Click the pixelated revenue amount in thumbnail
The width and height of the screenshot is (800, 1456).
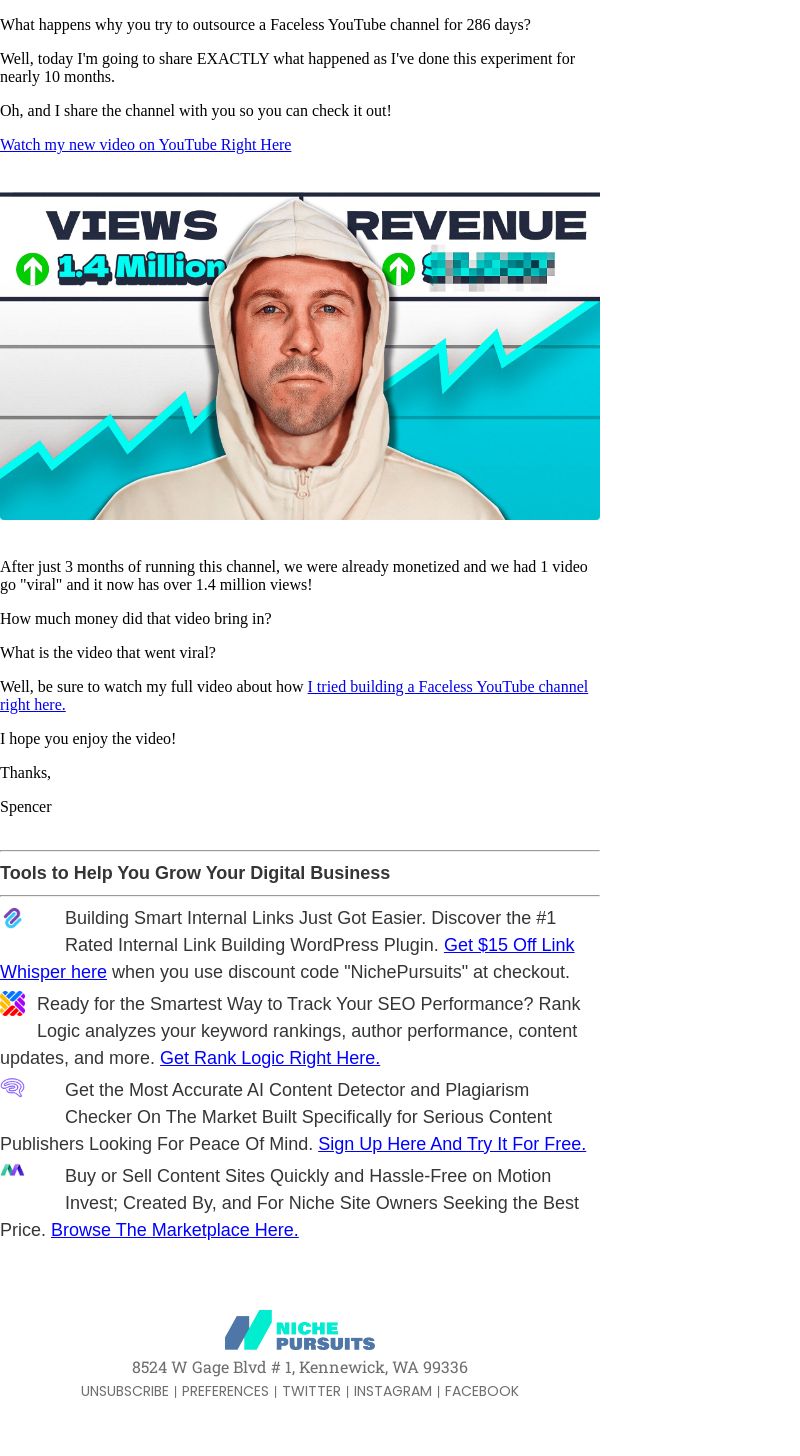(489, 268)
